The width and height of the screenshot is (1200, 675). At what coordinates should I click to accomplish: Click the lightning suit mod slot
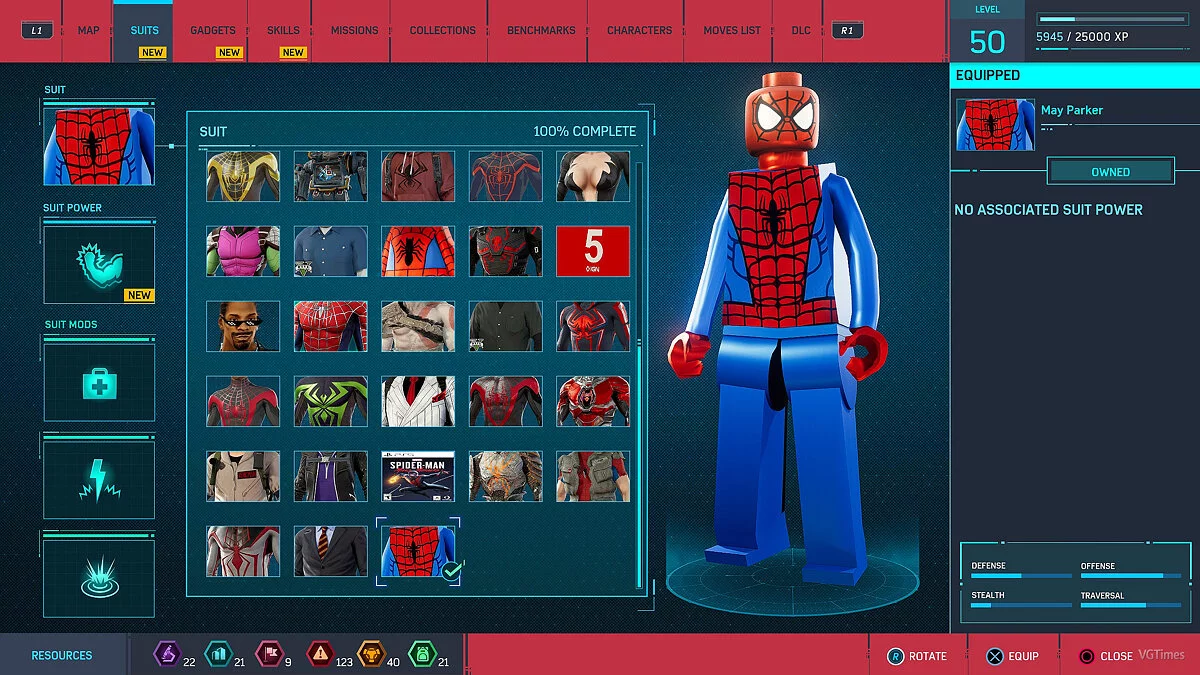[98, 479]
